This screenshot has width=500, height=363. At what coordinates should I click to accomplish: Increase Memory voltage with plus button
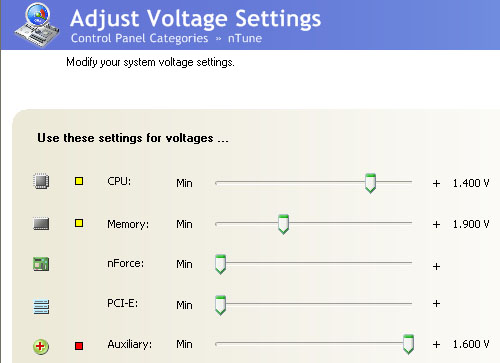(436, 225)
